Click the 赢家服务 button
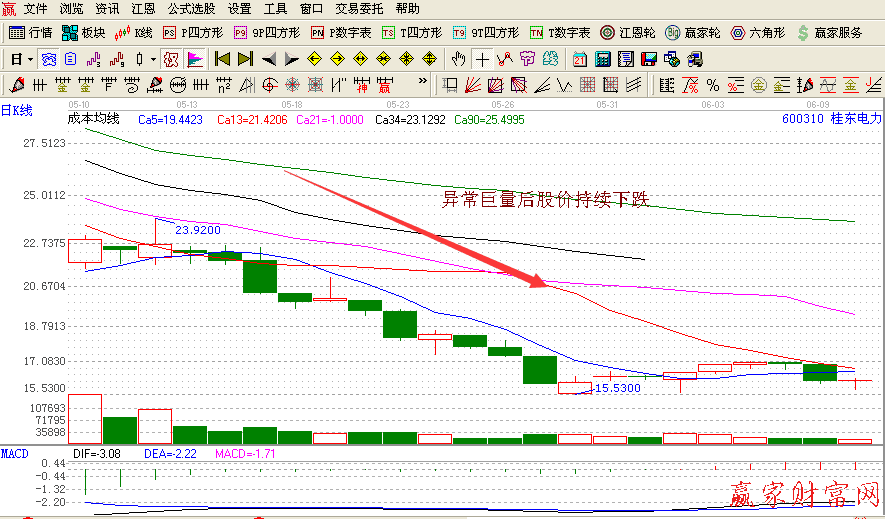The image size is (885, 519). tap(830, 33)
